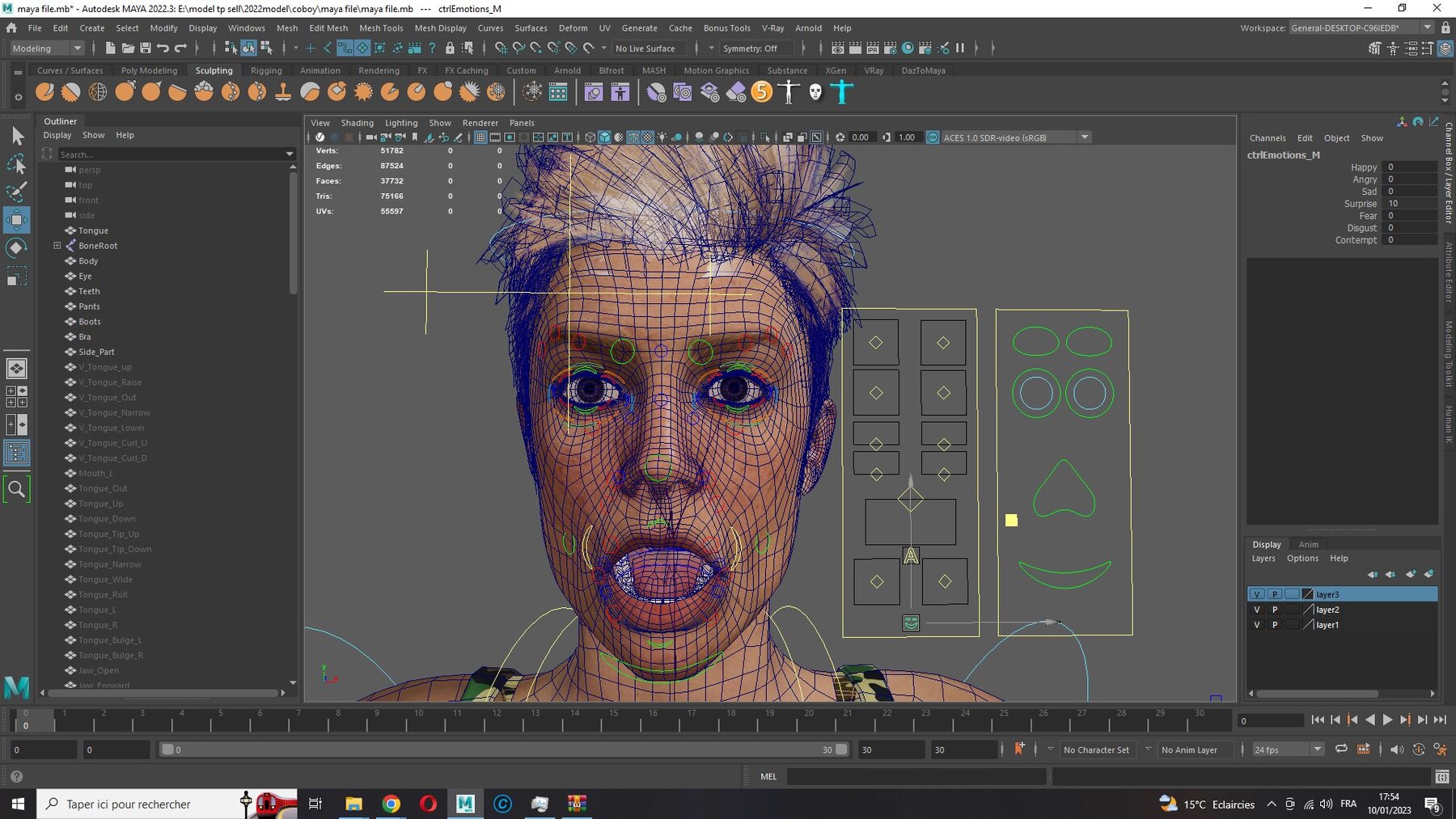
Task: Click the pause render icon in status line
Action: click(x=960, y=49)
